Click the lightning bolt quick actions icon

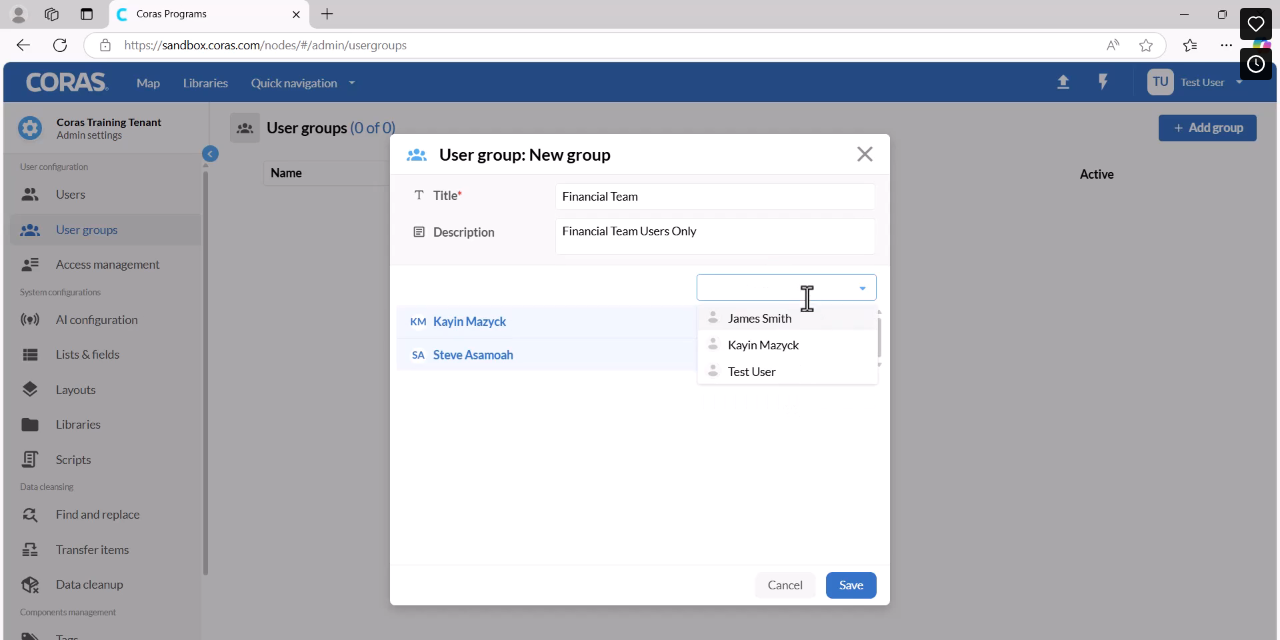pos(1103,82)
